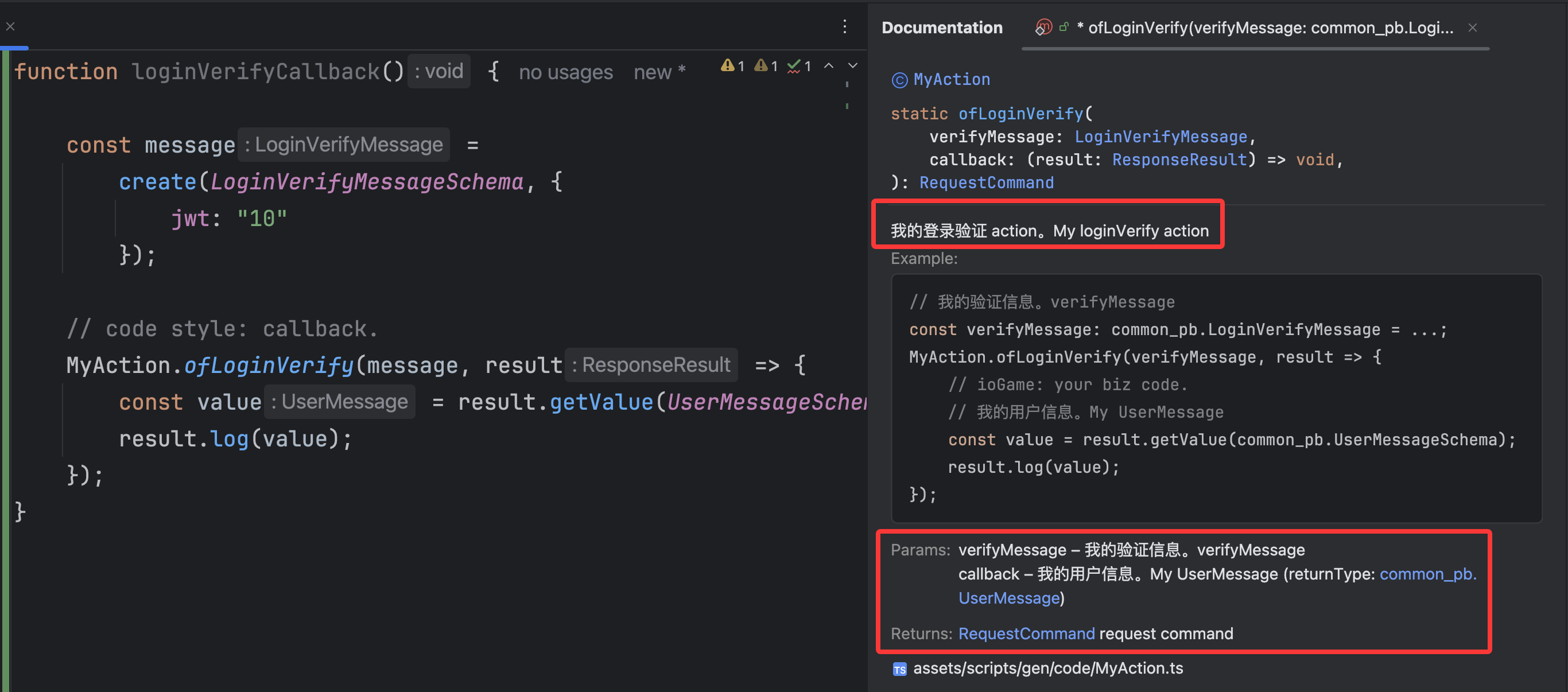
Task: Follow the RequestCommand link in Returns
Action: click(1026, 633)
